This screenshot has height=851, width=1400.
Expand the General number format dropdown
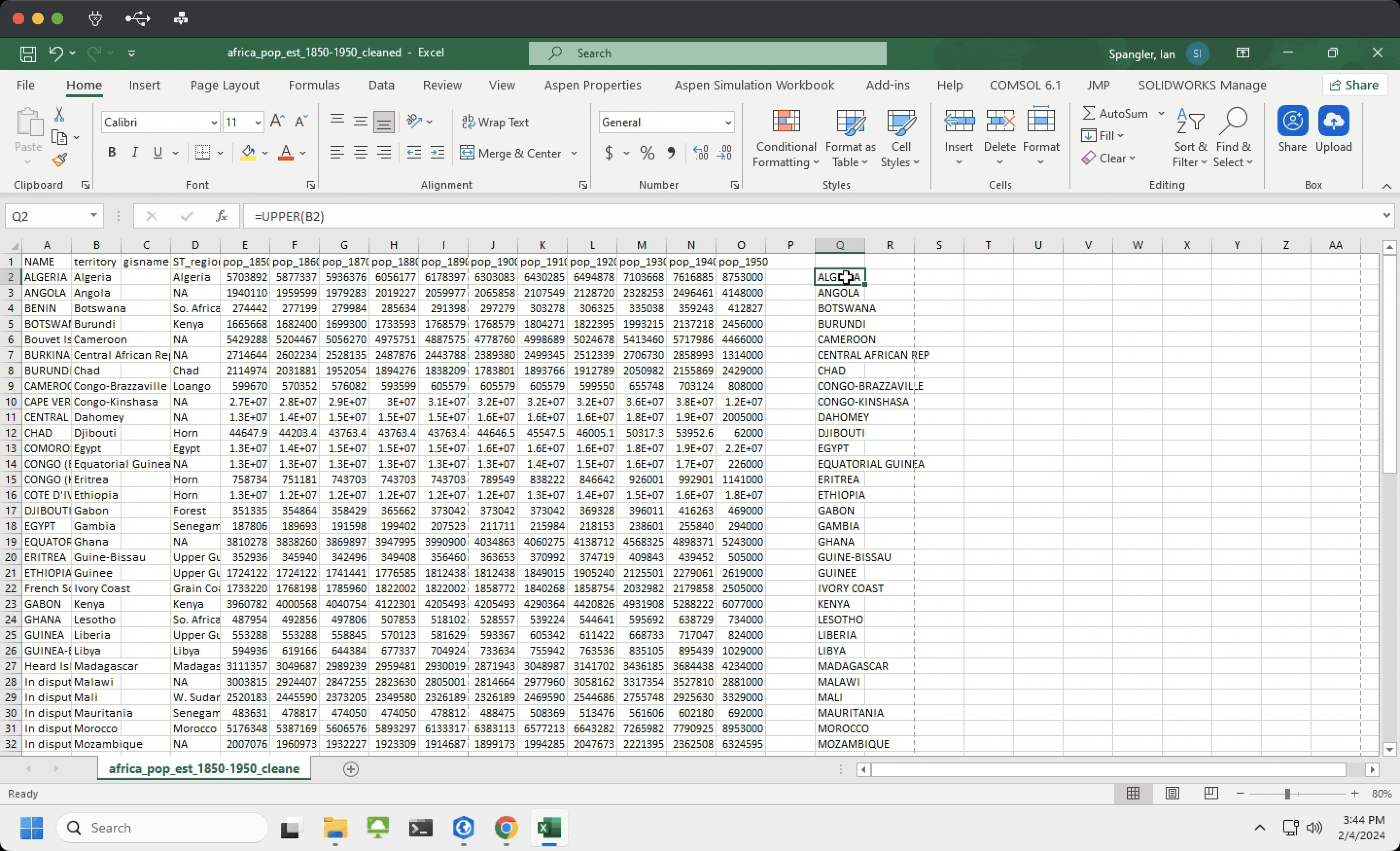pos(728,122)
